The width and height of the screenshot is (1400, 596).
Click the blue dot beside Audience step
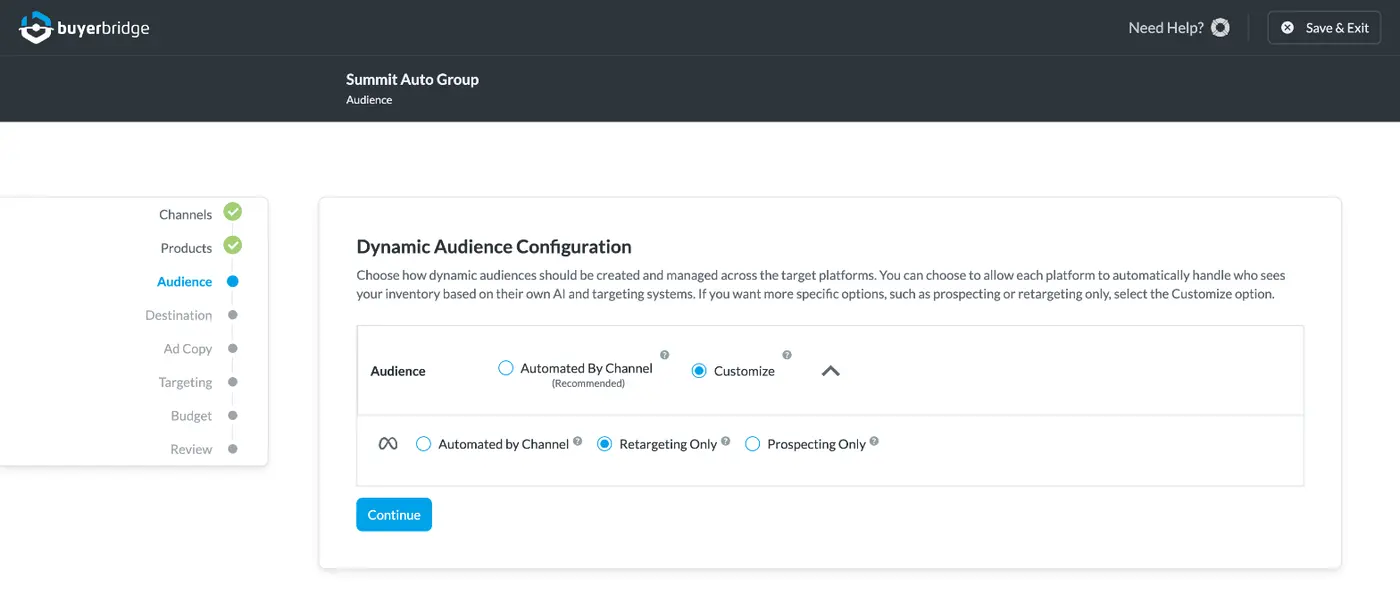(233, 282)
